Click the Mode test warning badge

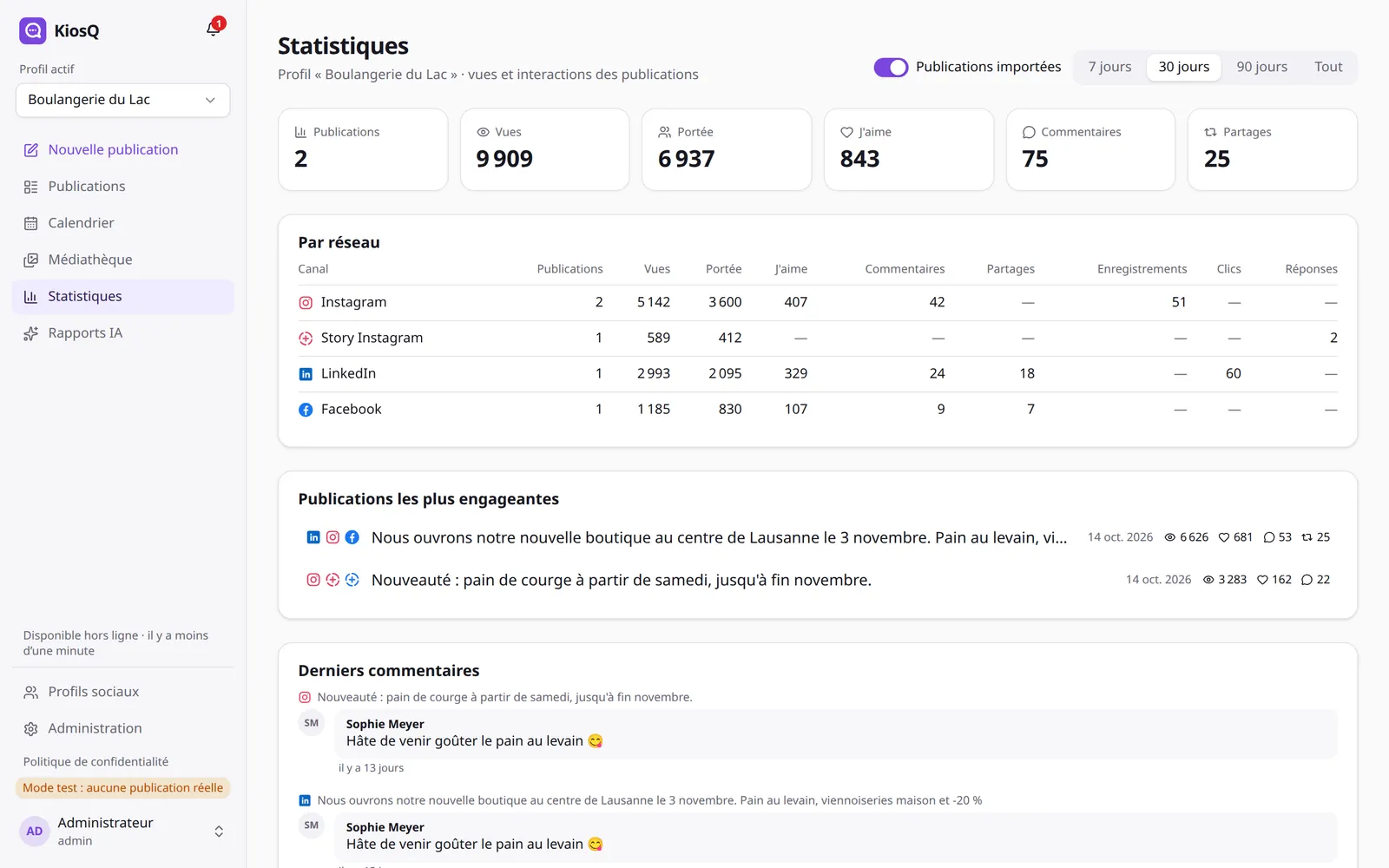tap(122, 788)
